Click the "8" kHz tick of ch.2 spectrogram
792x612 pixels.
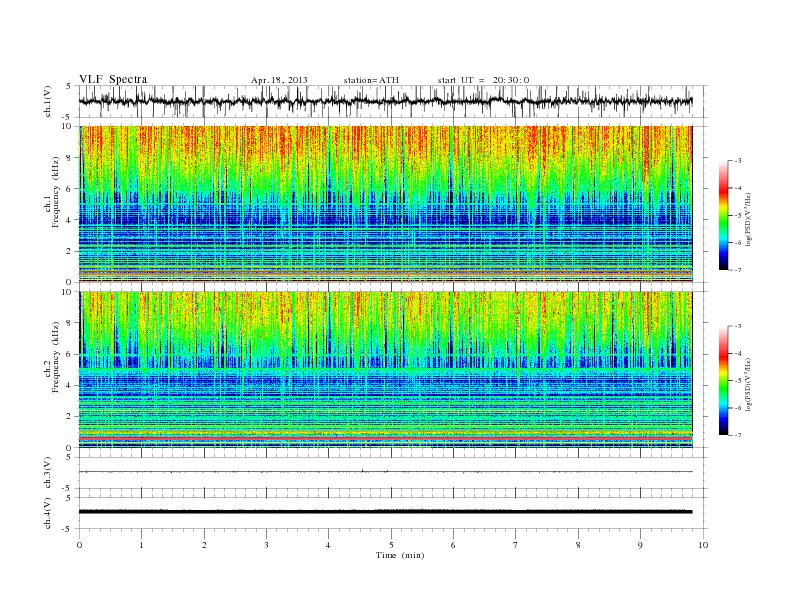point(70,323)
